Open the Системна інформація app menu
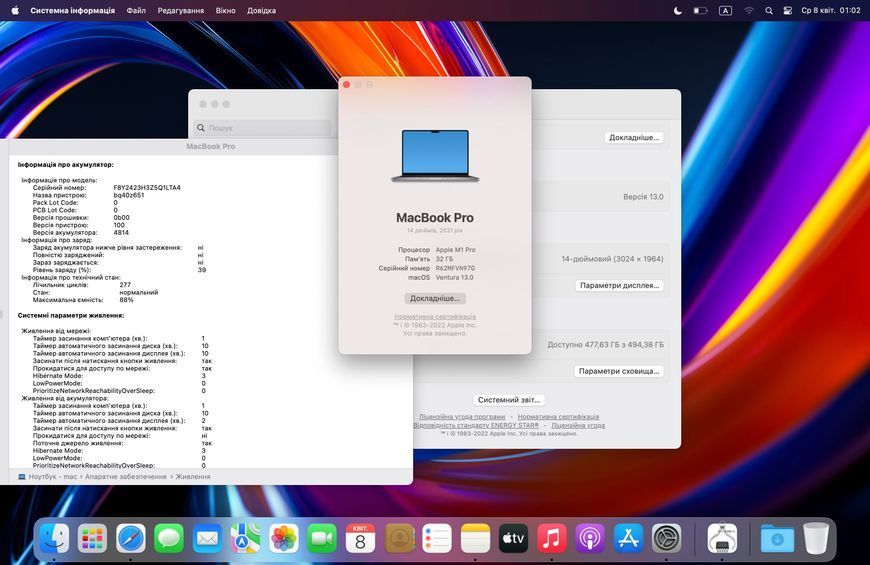870x565 pixels. [x=73, y=11]
